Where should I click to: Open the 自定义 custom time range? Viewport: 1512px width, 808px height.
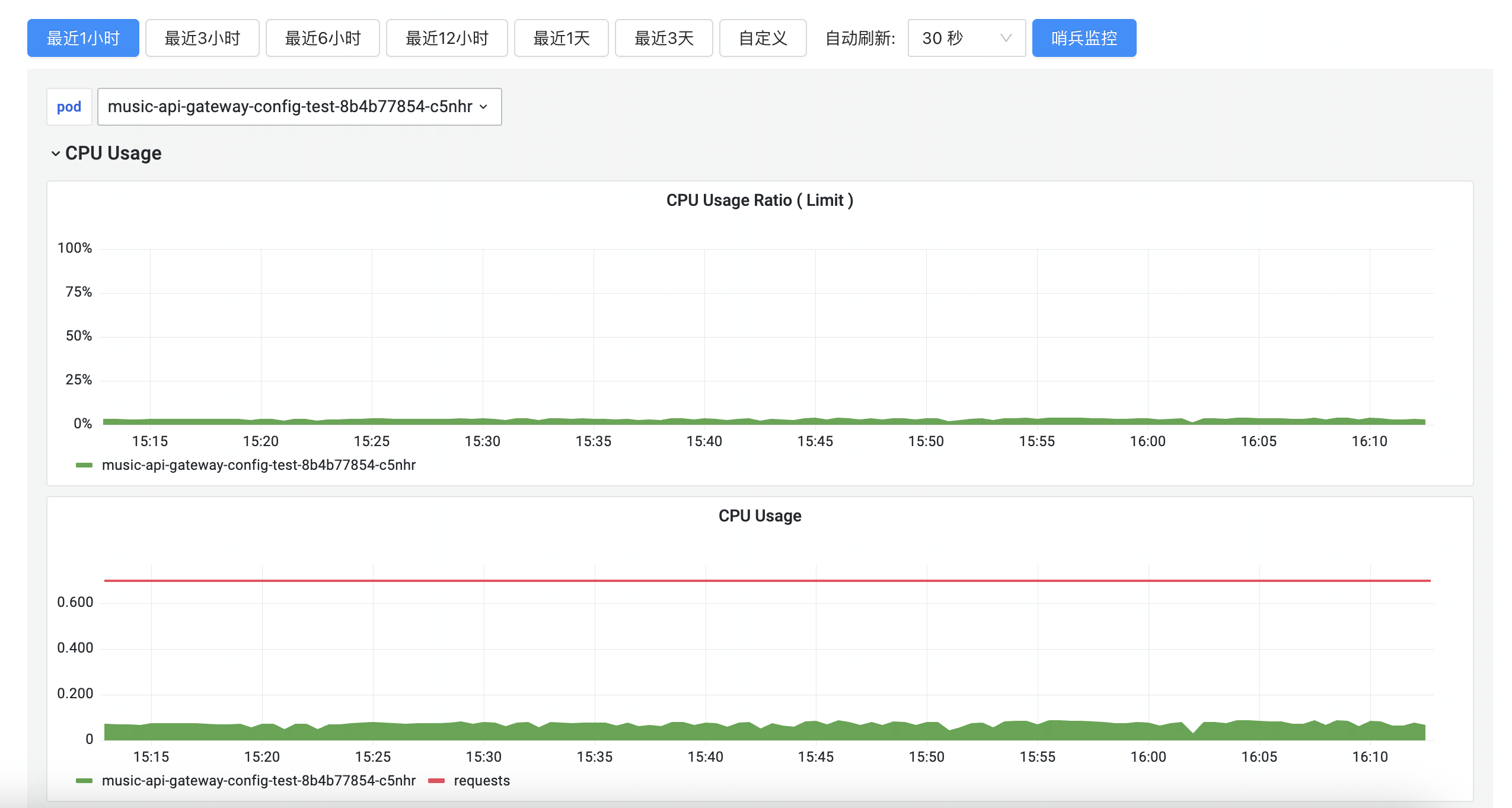point(763,39)
